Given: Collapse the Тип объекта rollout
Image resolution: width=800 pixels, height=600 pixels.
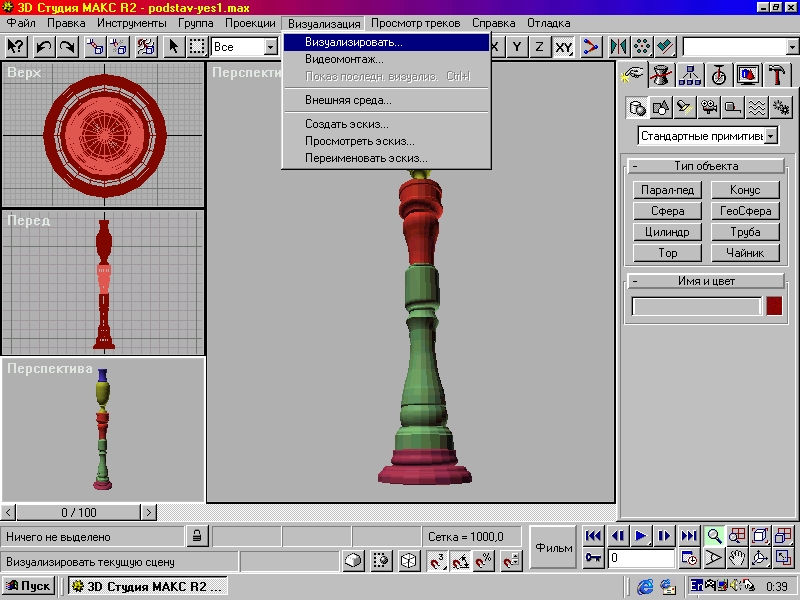Looking at the screenshot, I should [x=636, y=166].
